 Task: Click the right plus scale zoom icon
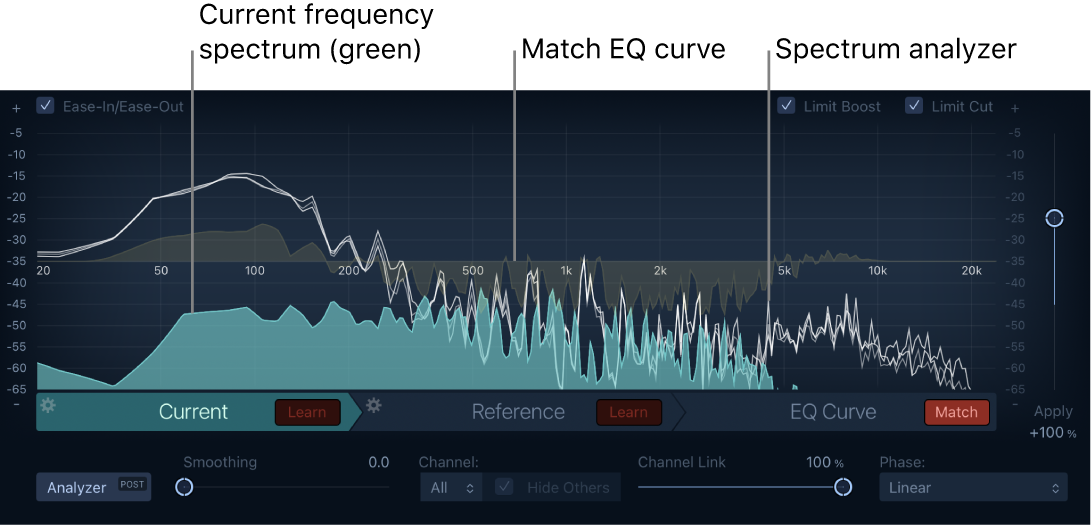pos(1015,108)
